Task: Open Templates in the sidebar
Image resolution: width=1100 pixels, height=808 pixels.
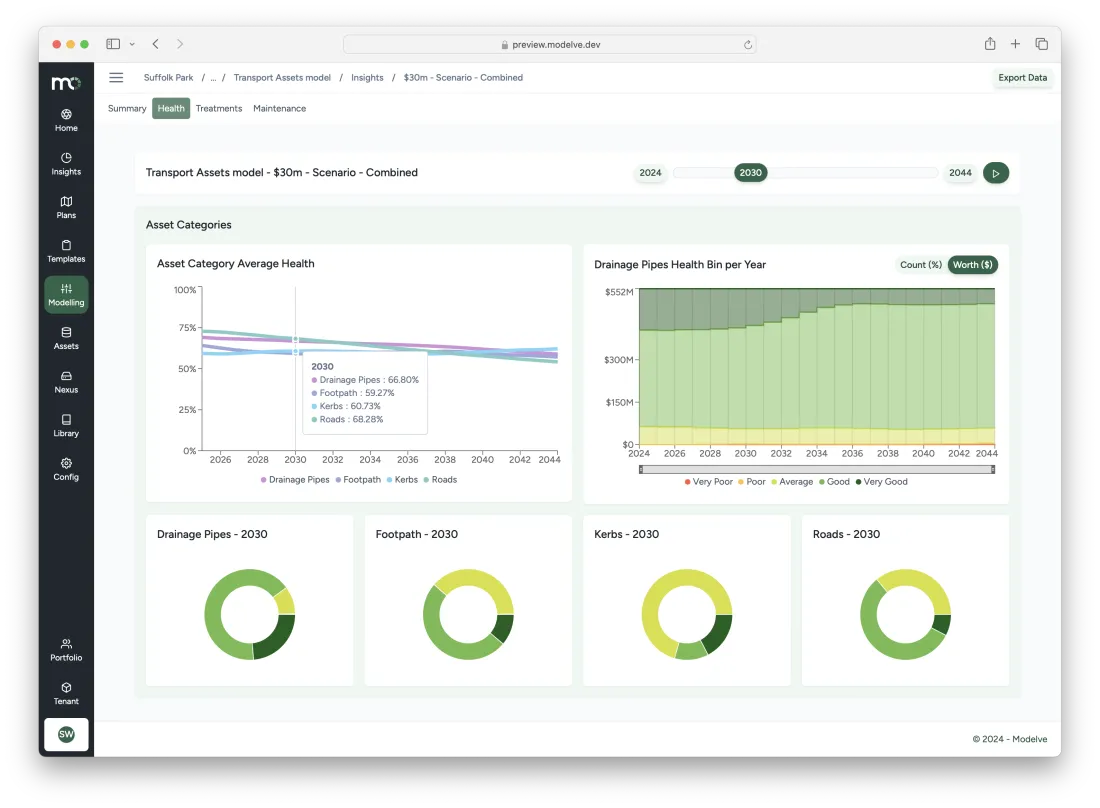Action: pyautogui.click(x=66, y=250)
